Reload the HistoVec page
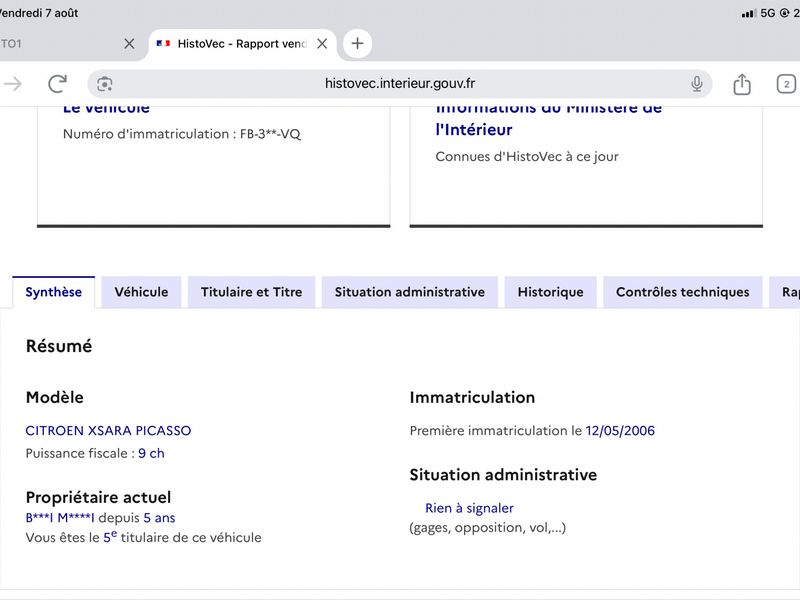The width and height of the screenshot is (800, 600). 58,84
